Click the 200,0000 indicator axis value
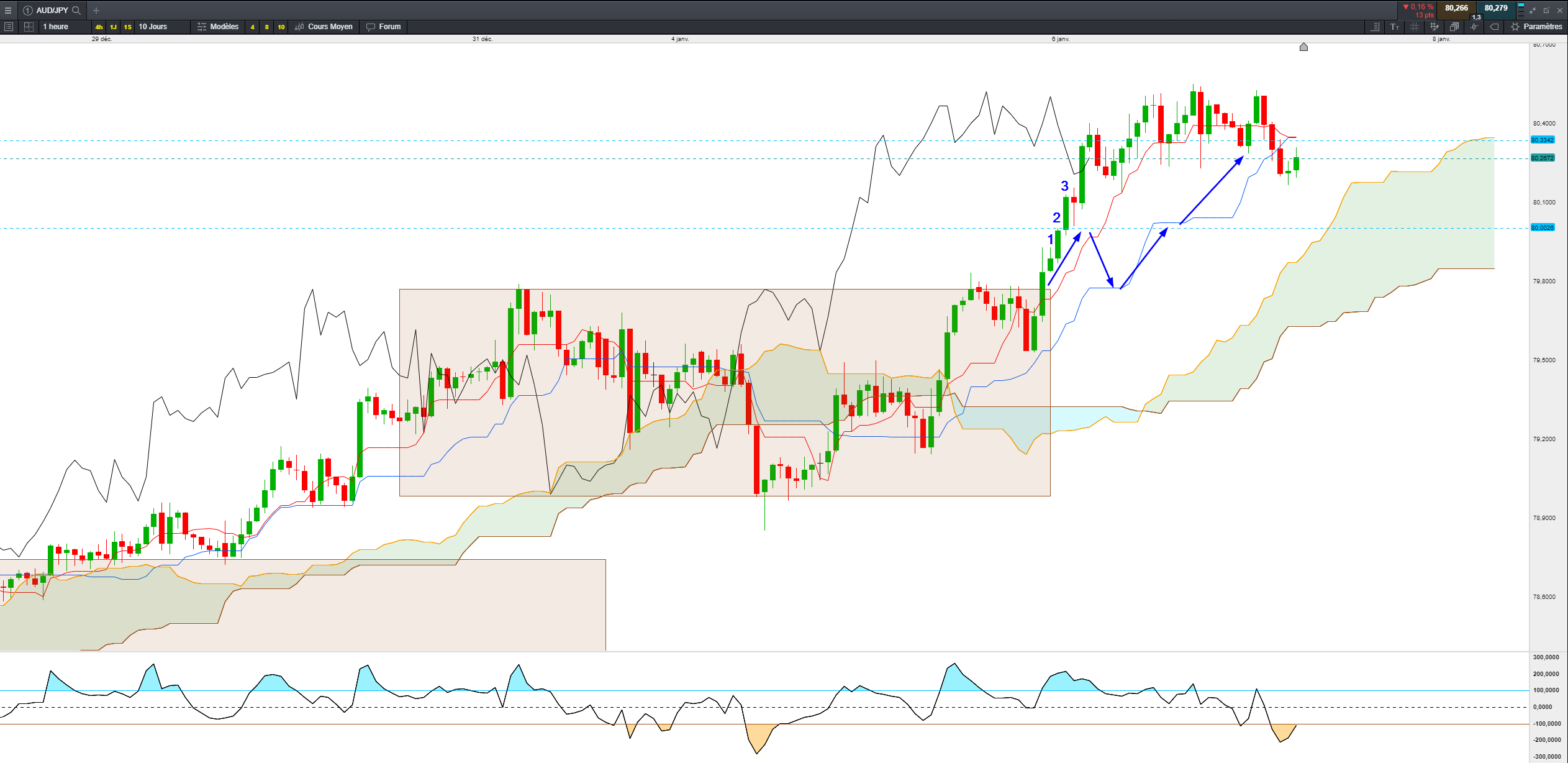This screenshot has height=763, width=1568. point(1546,674)
